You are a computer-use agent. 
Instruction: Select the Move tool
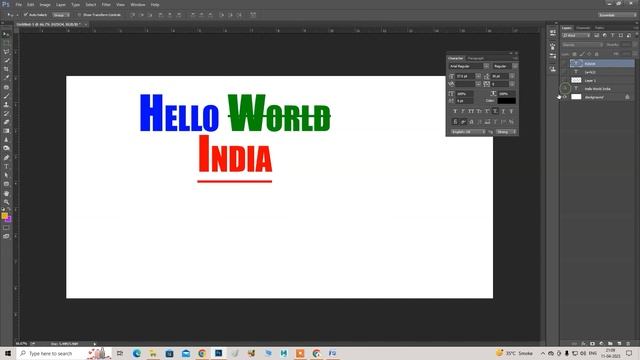click(x=6, y=34)
